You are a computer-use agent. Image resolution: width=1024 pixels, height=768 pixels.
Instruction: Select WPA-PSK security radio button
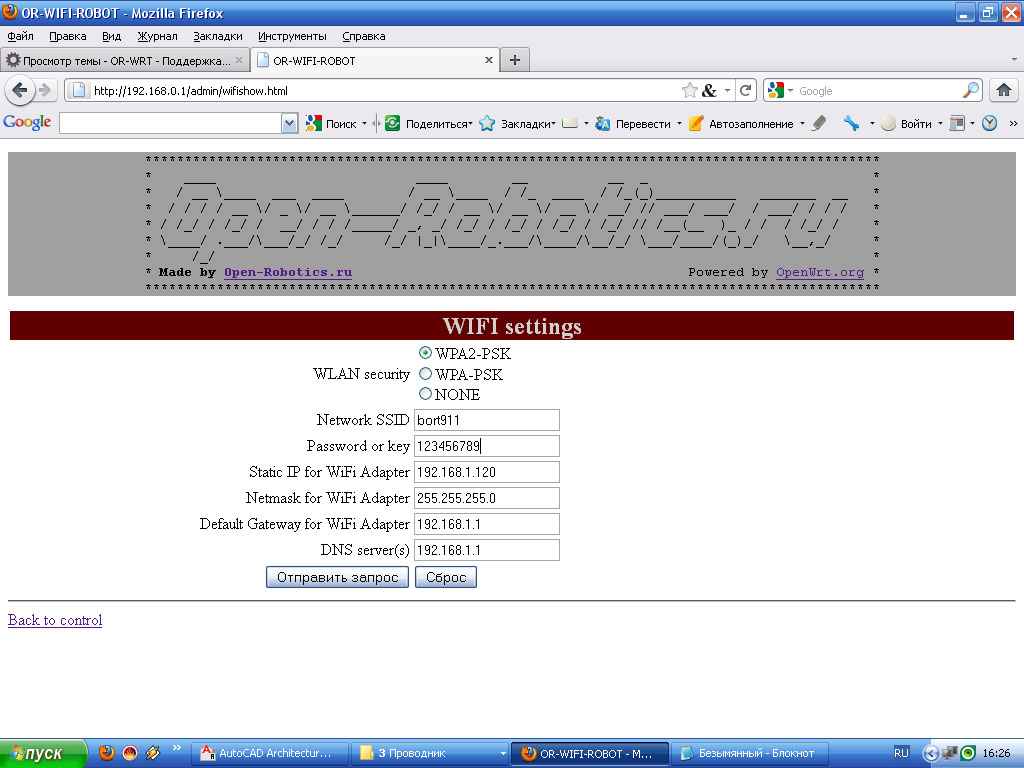(425, 374)
